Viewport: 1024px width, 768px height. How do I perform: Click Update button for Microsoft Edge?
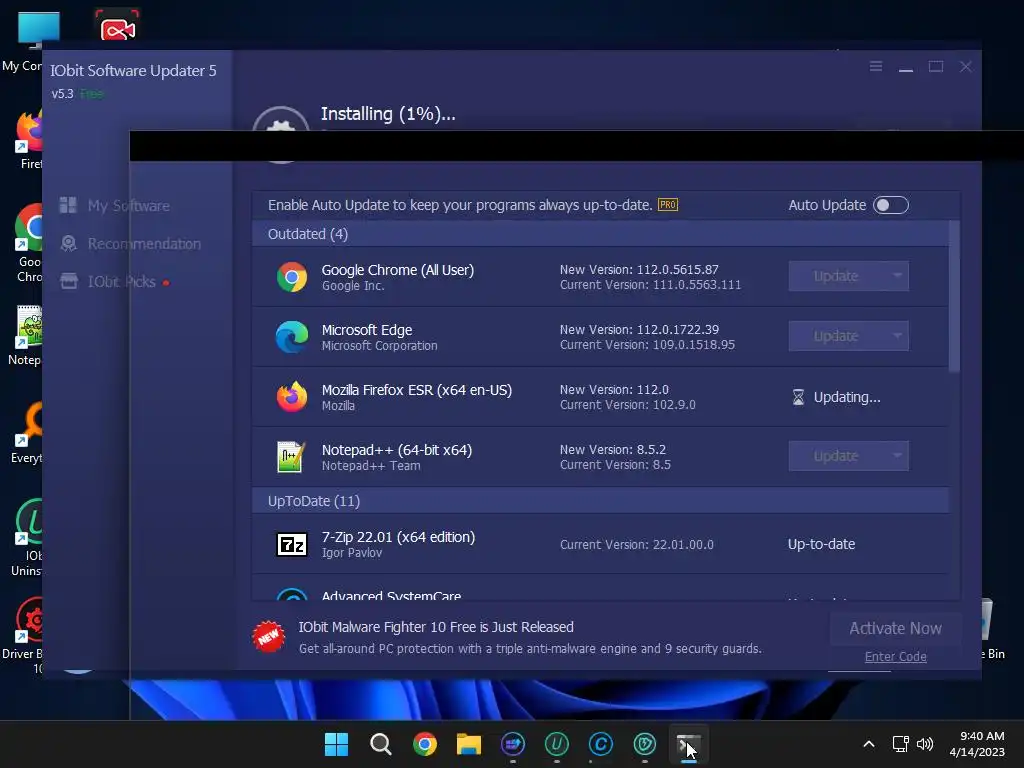(x=836, y=336)
